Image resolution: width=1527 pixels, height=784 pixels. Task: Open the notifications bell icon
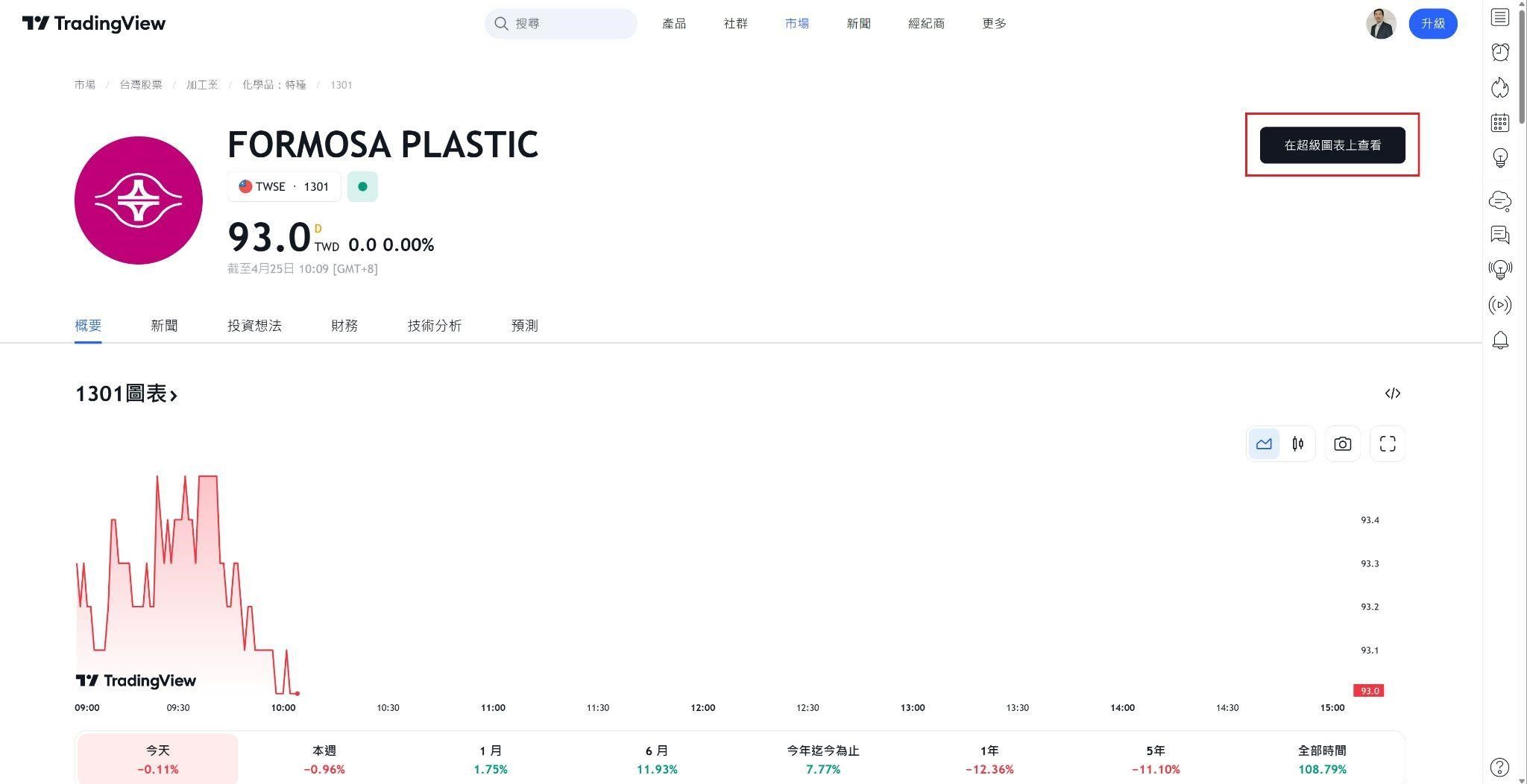[1500, 341]
